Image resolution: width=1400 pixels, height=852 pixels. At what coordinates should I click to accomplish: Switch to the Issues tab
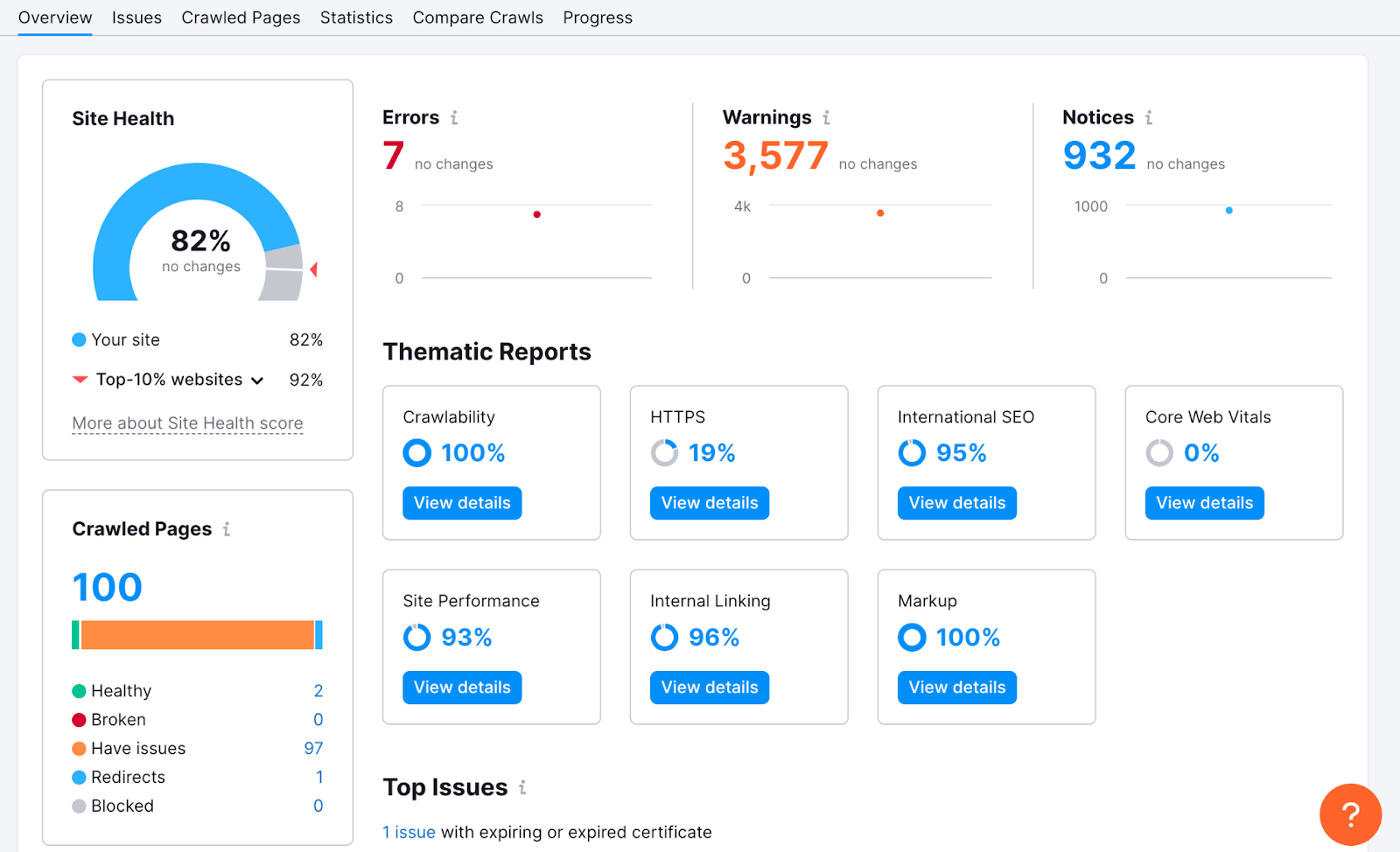click(x=136, y=17)
